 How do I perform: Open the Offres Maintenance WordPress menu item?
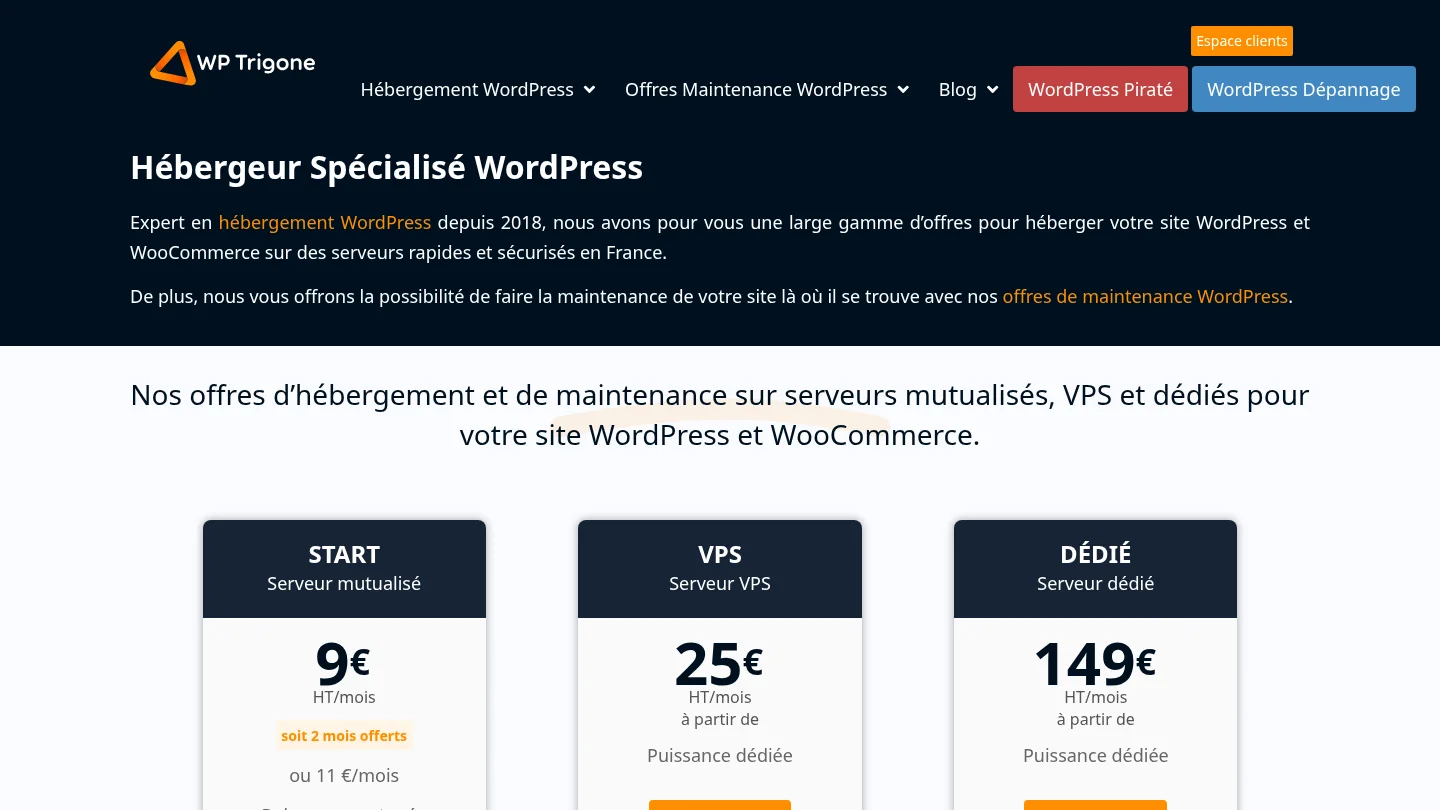tap(756, 90)
